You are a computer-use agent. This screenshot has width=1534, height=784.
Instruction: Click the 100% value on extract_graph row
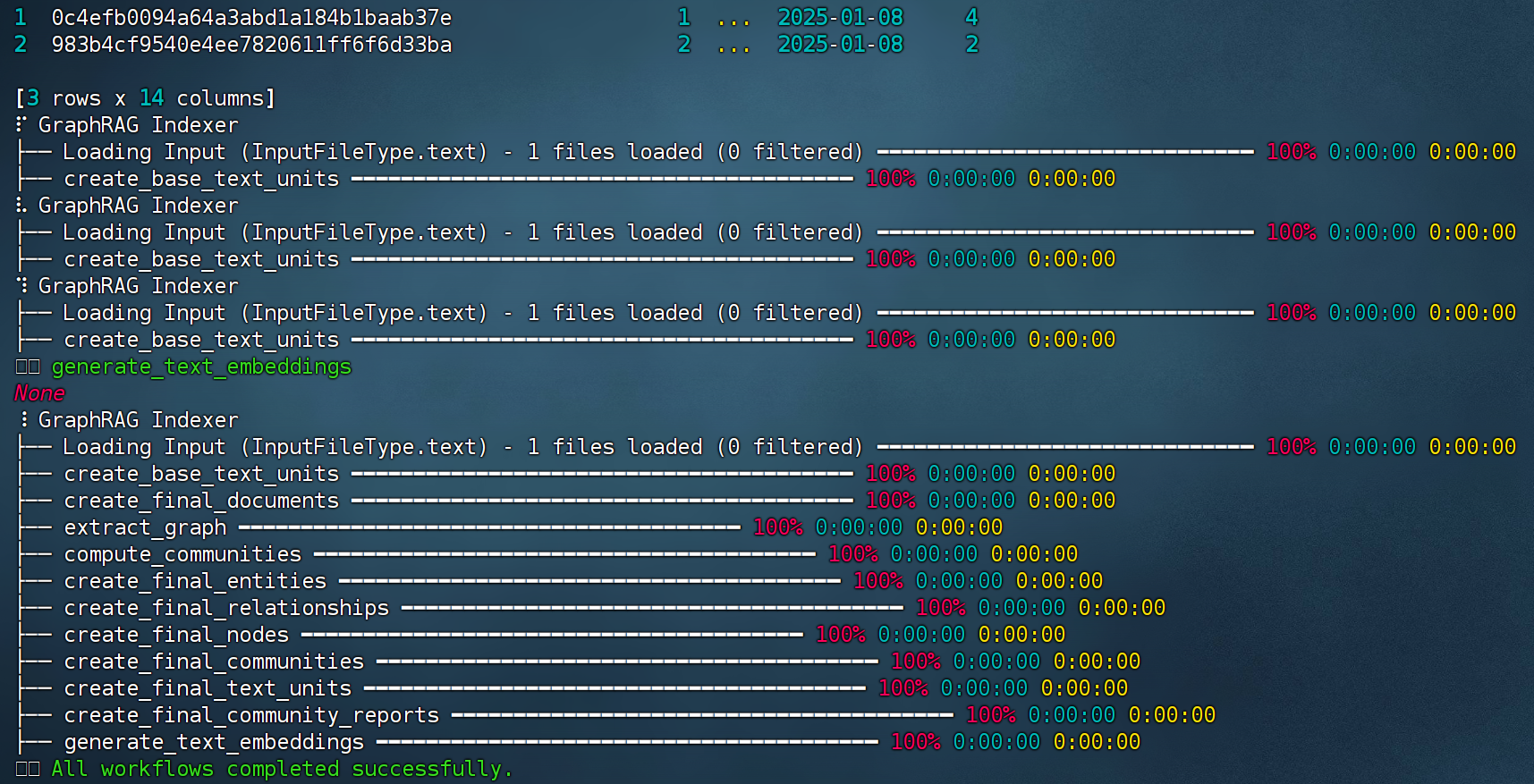pos(778,527)
